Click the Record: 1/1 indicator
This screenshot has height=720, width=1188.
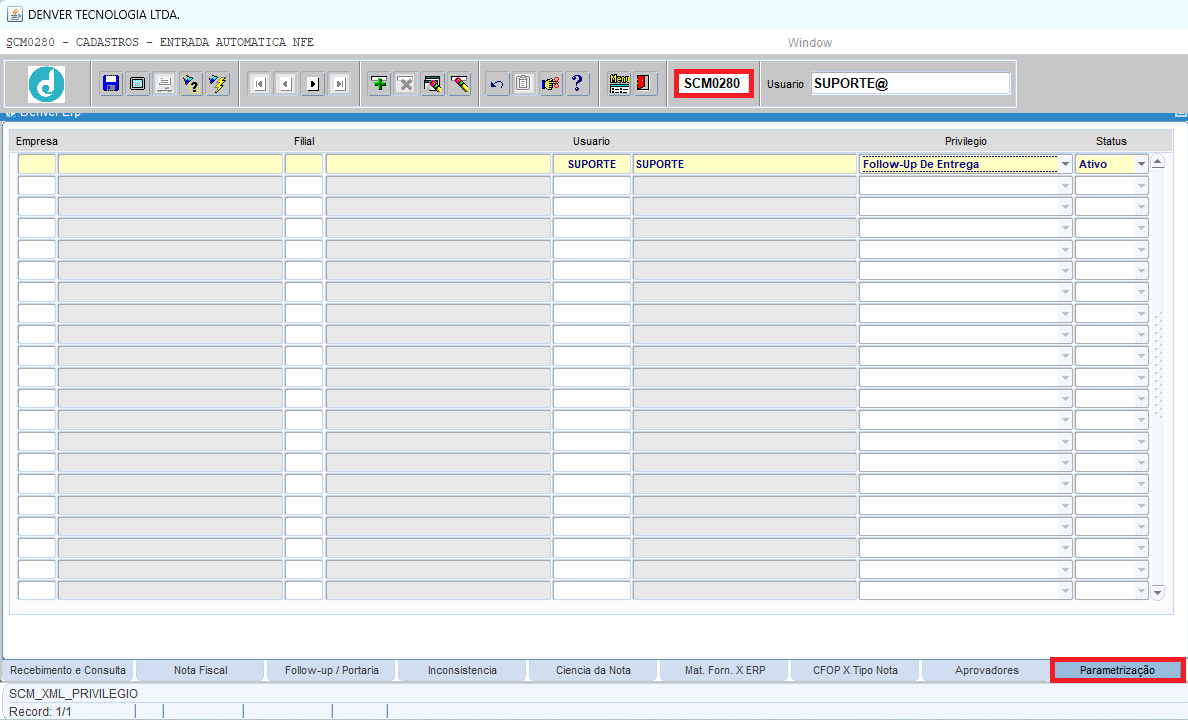pyautogui.click(x=40, y=712)
